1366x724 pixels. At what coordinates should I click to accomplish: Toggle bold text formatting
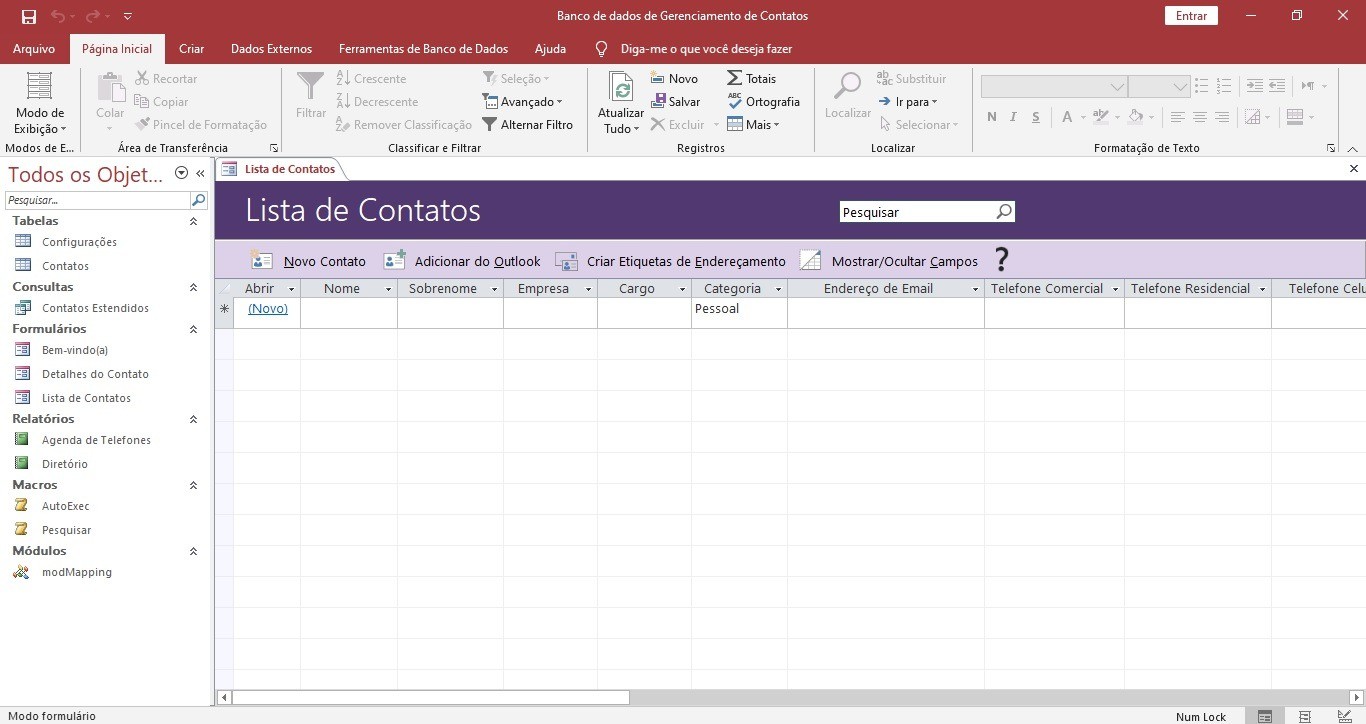991,117
